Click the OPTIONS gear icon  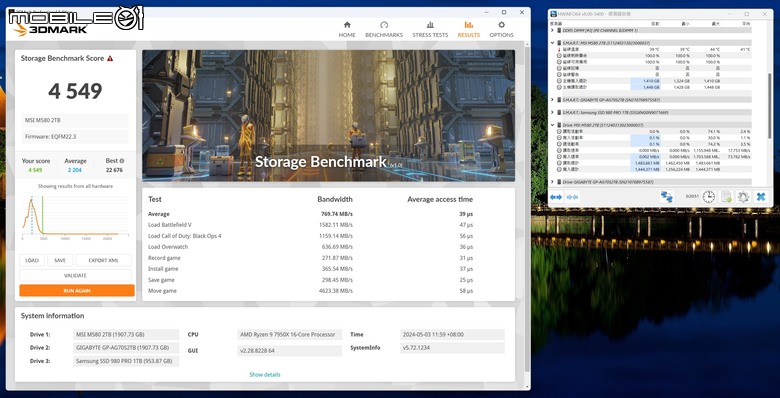pos(501,25)
